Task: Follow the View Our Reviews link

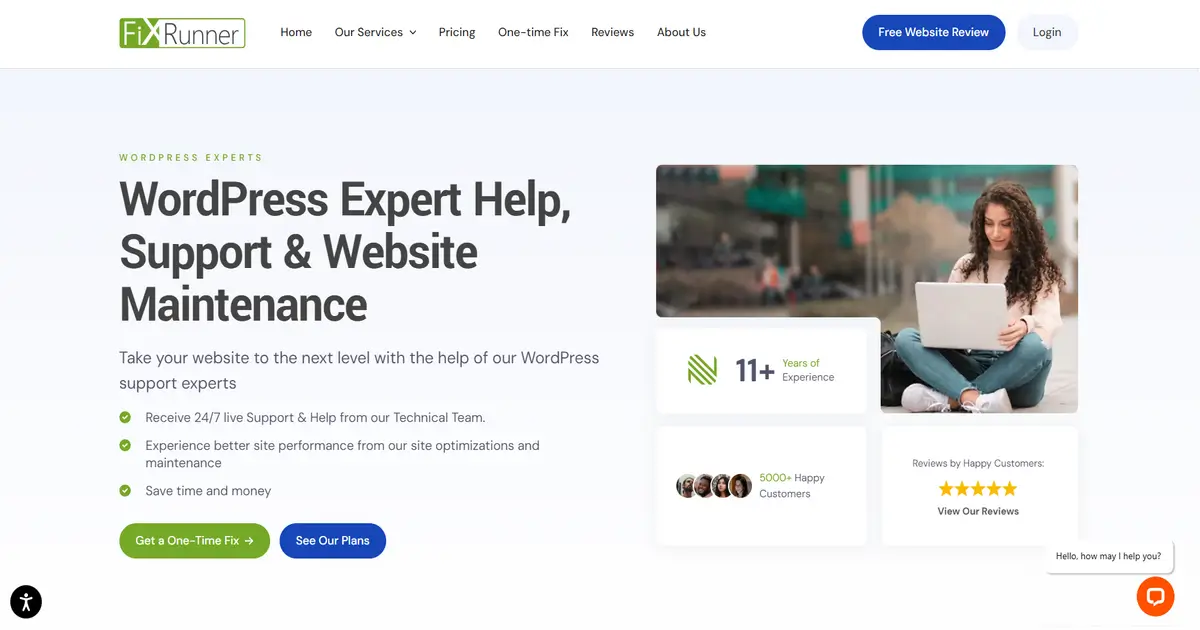Action: point(978,511)
